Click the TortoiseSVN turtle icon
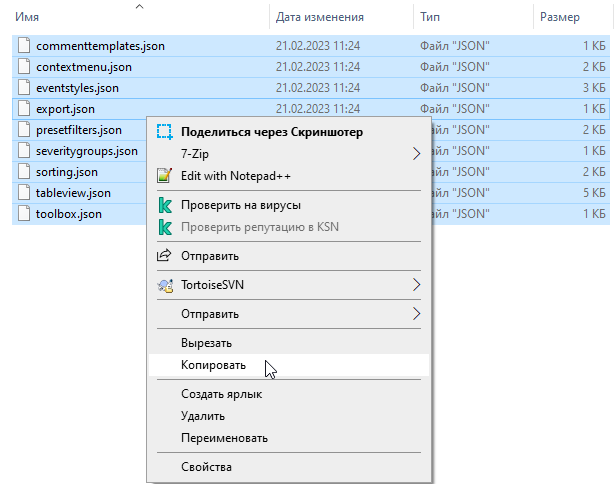Image resolution: width=616 pixels, height=484 pixels. pyautogui.click(x=165, y=285)
